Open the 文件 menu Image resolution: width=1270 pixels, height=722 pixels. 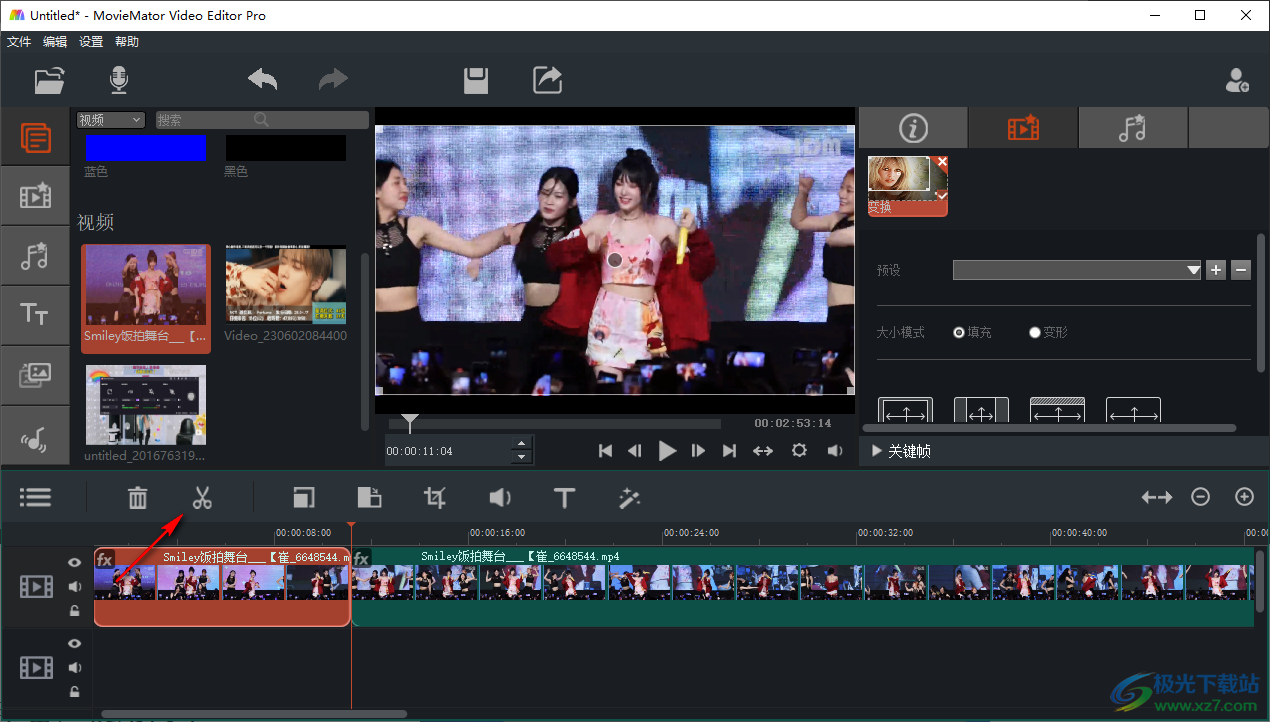19,42
